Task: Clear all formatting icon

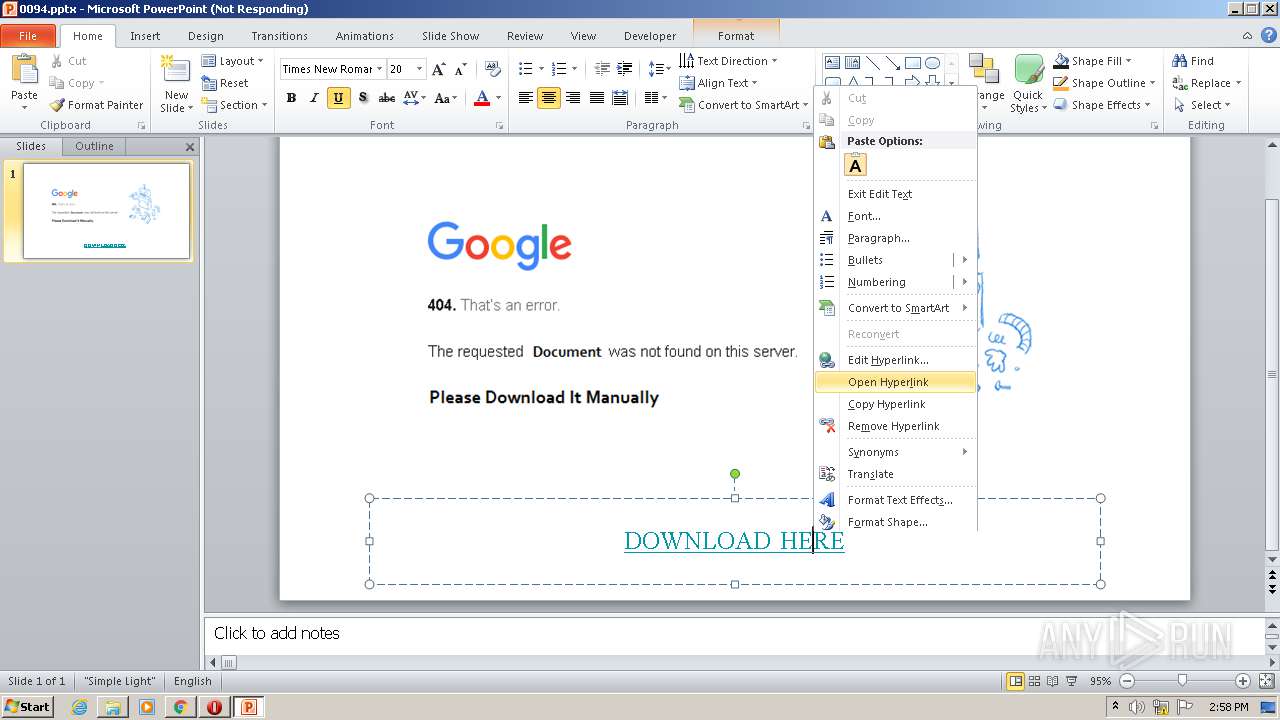Action: 492,69
